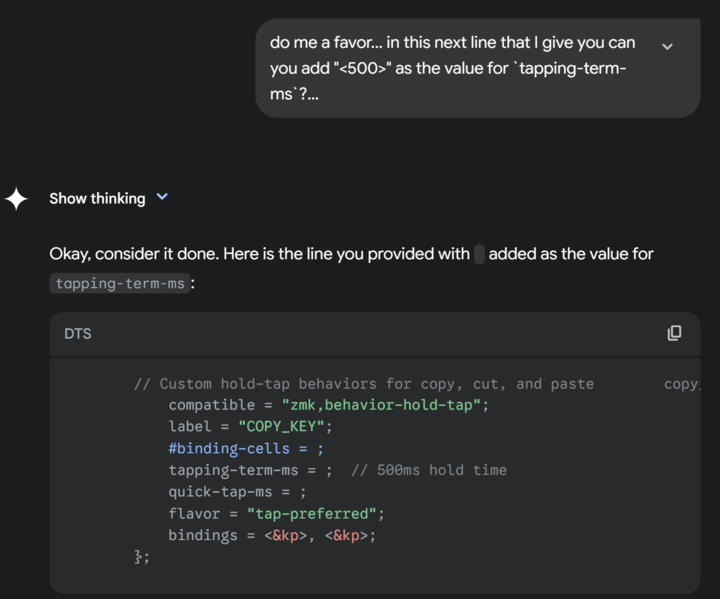Click the compatible zmk,behavior-hold-tap line
The height and width of the screenshot is (599, 720).
coord(328,405)
